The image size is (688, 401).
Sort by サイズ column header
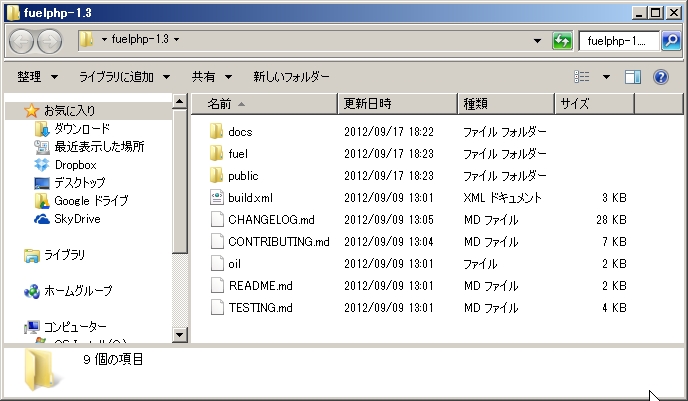point(595,104)
